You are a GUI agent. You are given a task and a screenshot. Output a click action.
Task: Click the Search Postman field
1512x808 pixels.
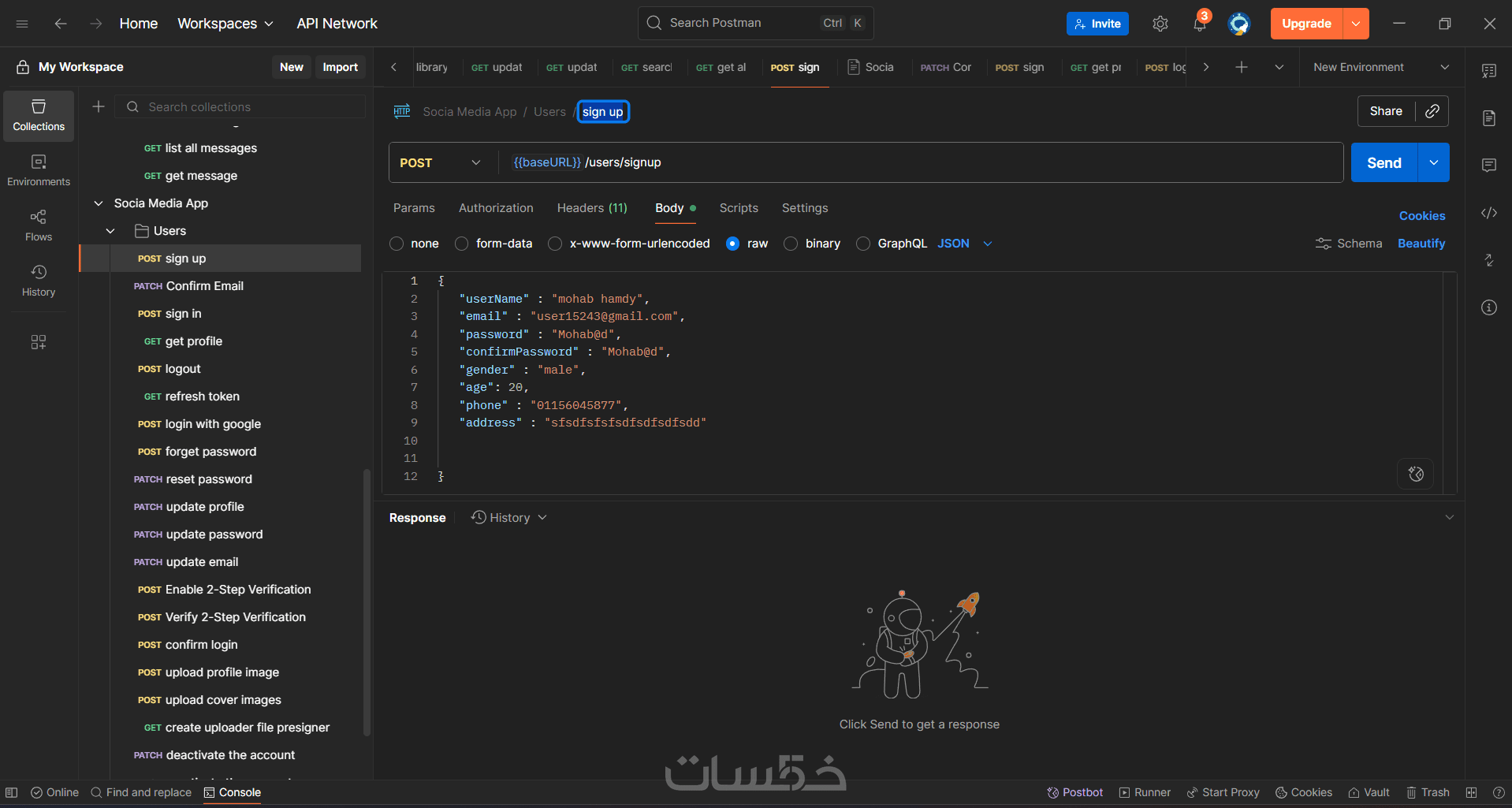point(755,23)
